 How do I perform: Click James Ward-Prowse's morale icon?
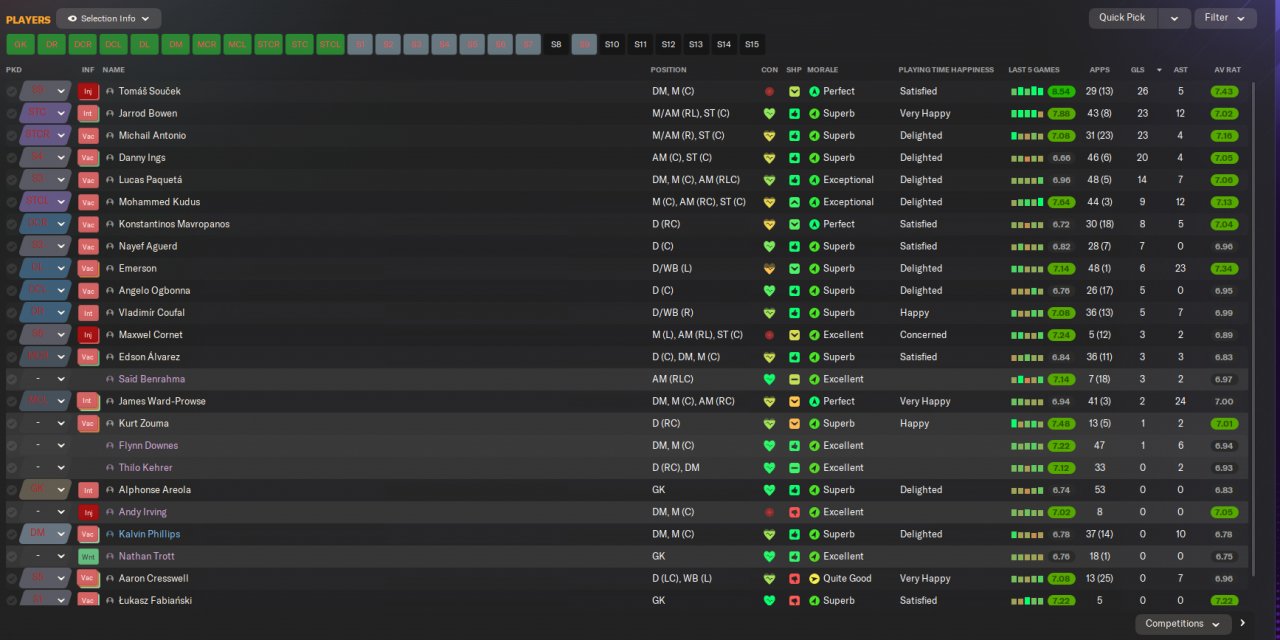(x=814, y=401)
